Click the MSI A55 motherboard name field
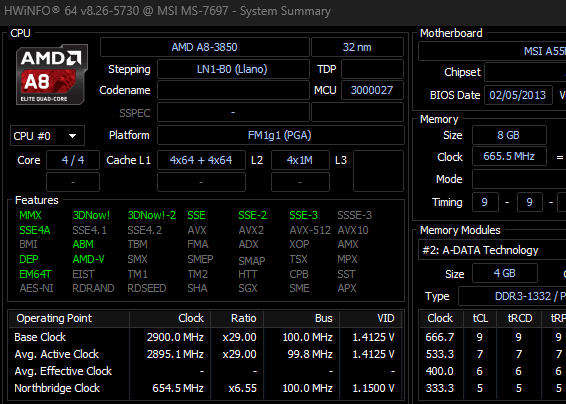566x404 pixels. pos(492,51)
